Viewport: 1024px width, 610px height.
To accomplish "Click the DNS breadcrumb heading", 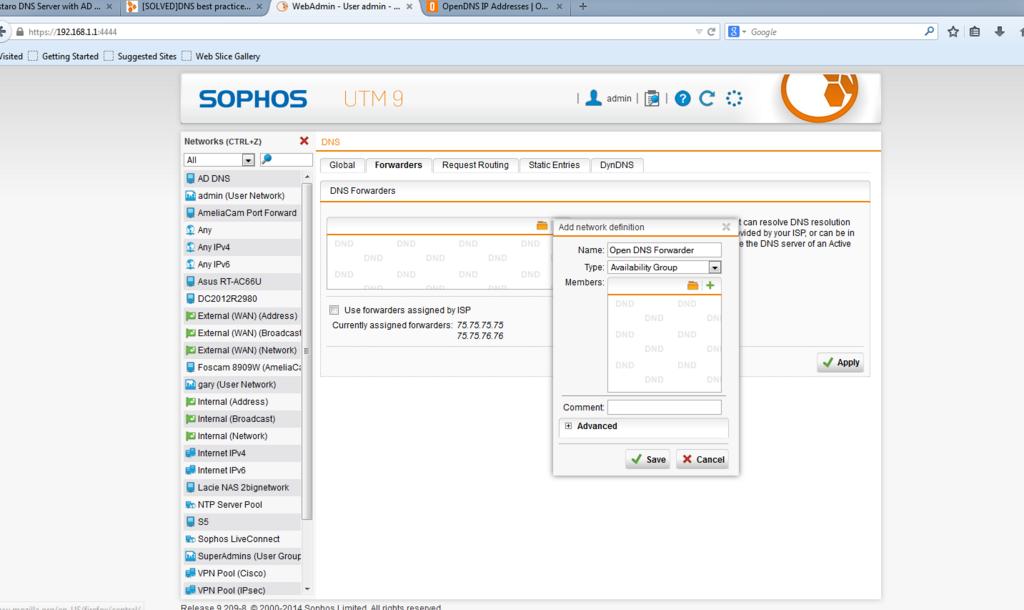I will [330, 142].
